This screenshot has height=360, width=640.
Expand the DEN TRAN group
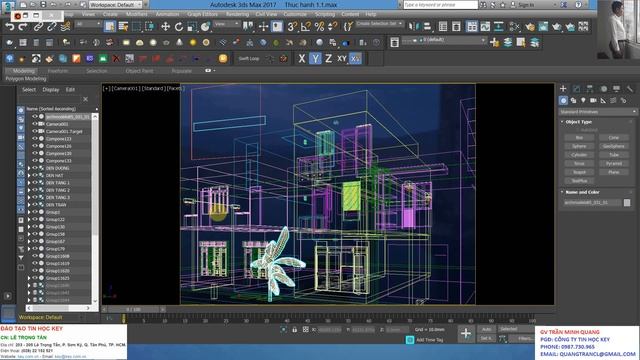(x=29, y=205)
